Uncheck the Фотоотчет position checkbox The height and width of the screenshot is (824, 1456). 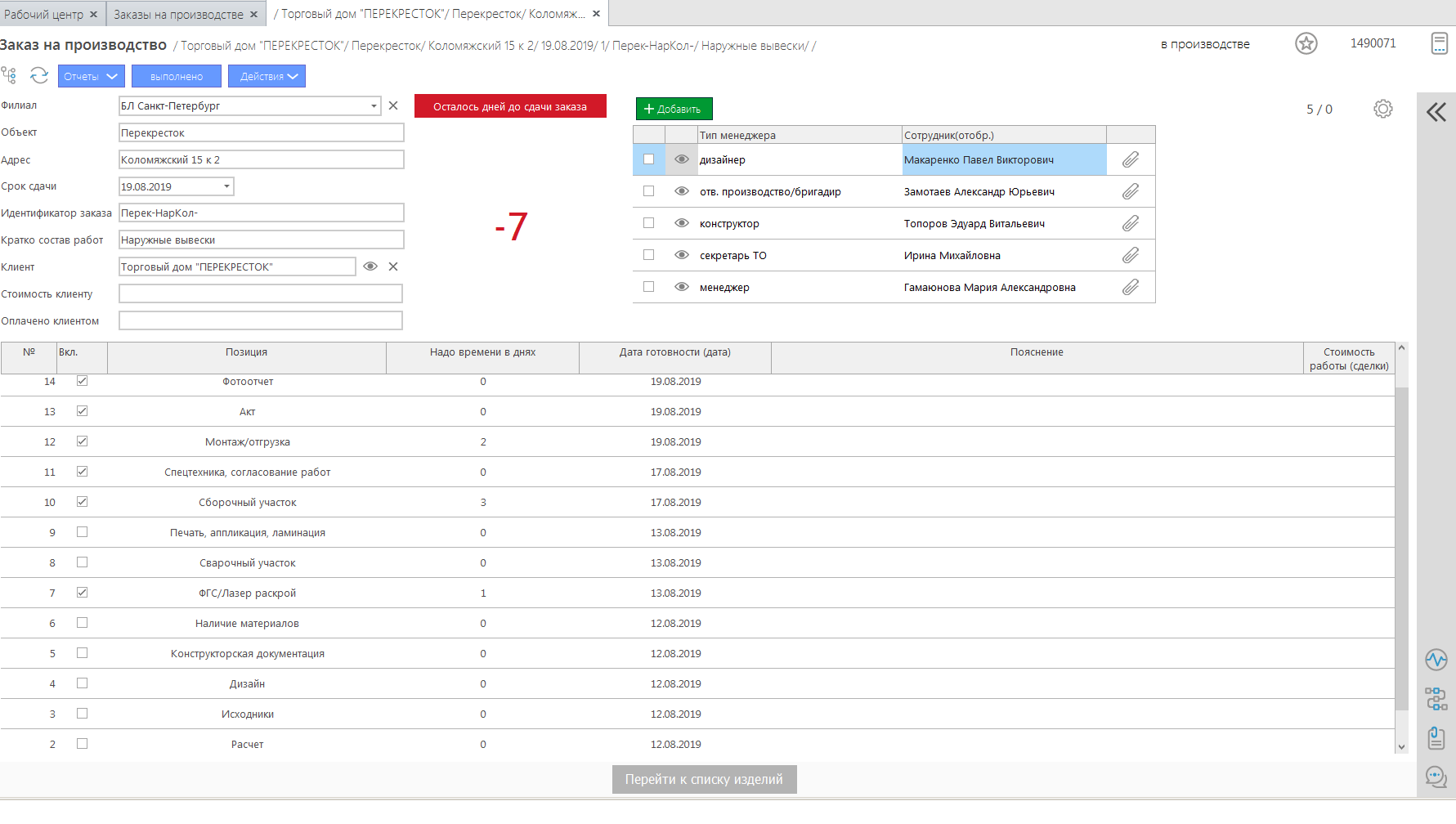pyautogui.click(x=82, y=381)
